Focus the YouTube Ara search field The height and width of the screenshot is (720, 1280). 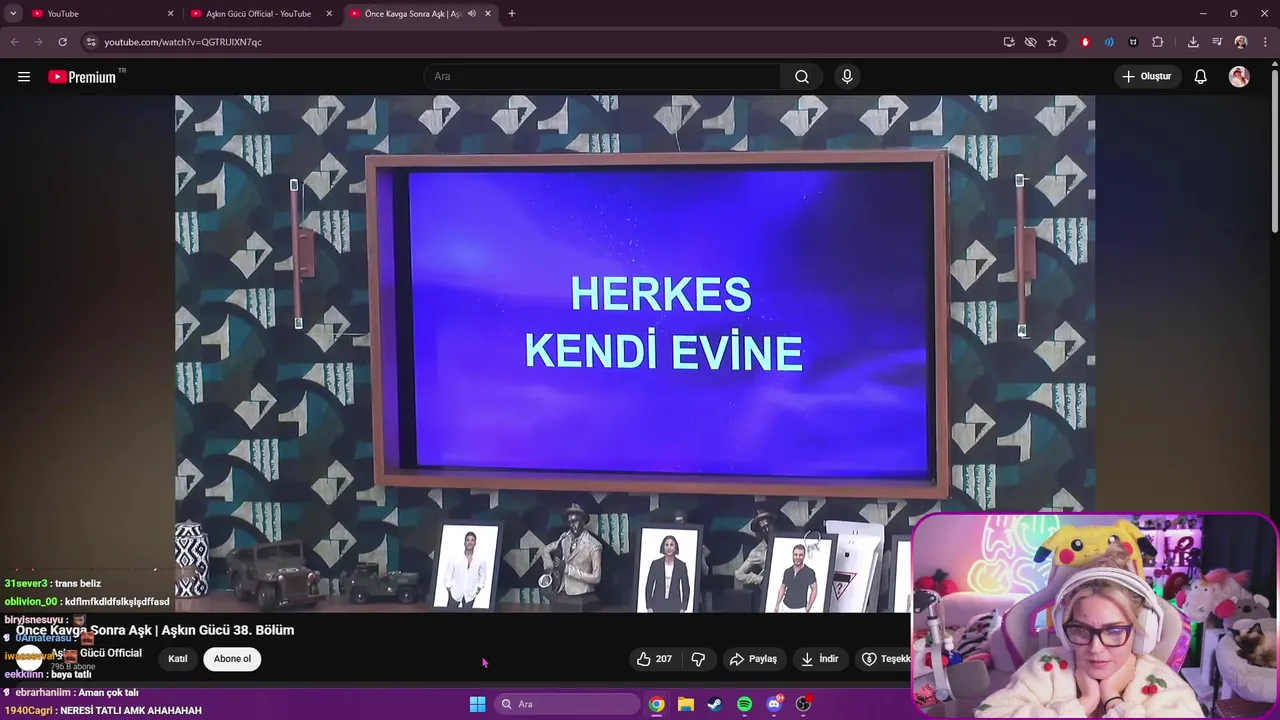pos(603,77)
